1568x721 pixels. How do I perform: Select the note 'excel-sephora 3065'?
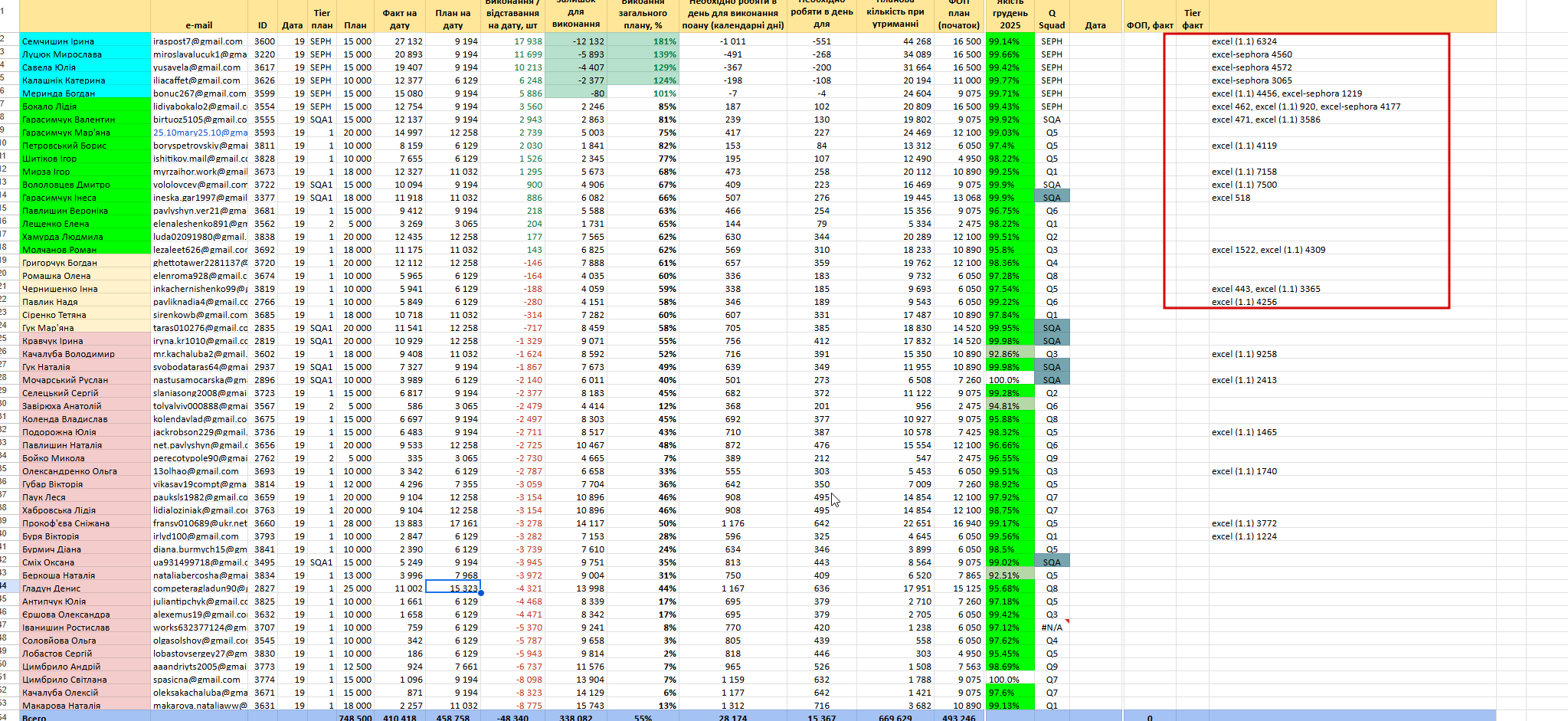pyautogui.click(x=1252, y=80)
